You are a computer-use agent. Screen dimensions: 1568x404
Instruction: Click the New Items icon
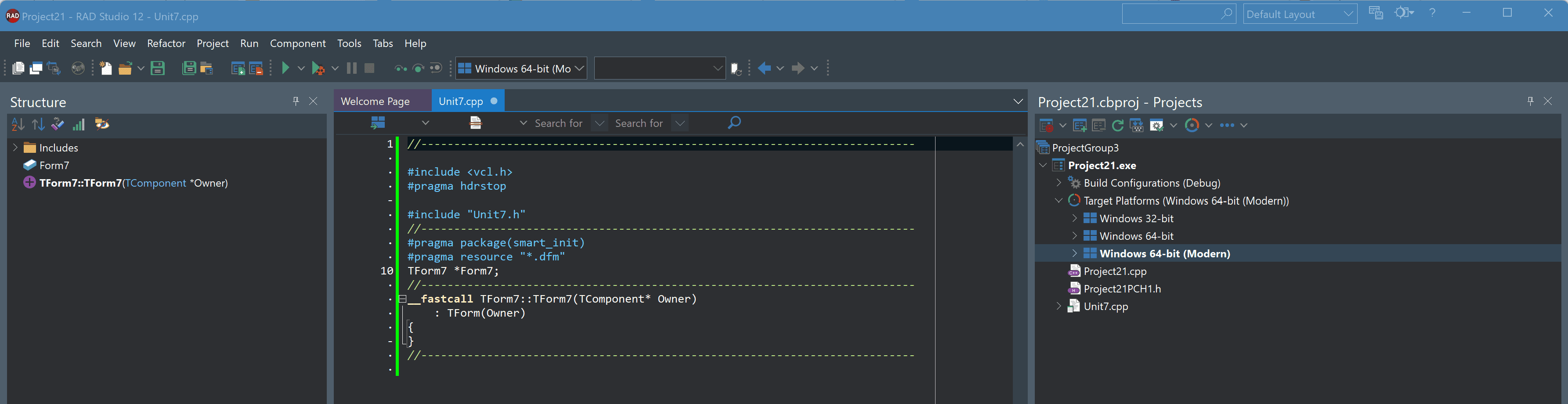point(106,68)
